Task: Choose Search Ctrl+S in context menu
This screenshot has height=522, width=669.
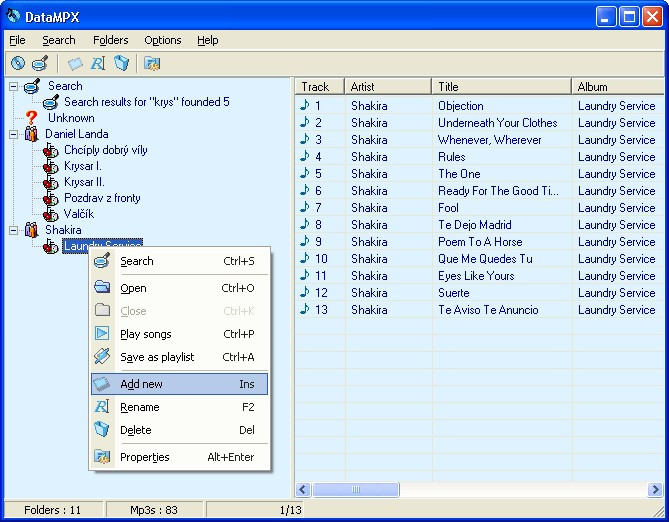Action: click(179, 261)
